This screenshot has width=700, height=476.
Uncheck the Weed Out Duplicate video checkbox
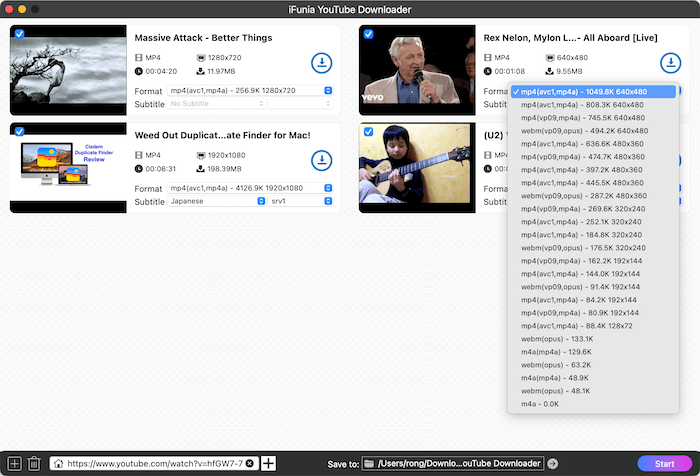pos(20,131)
